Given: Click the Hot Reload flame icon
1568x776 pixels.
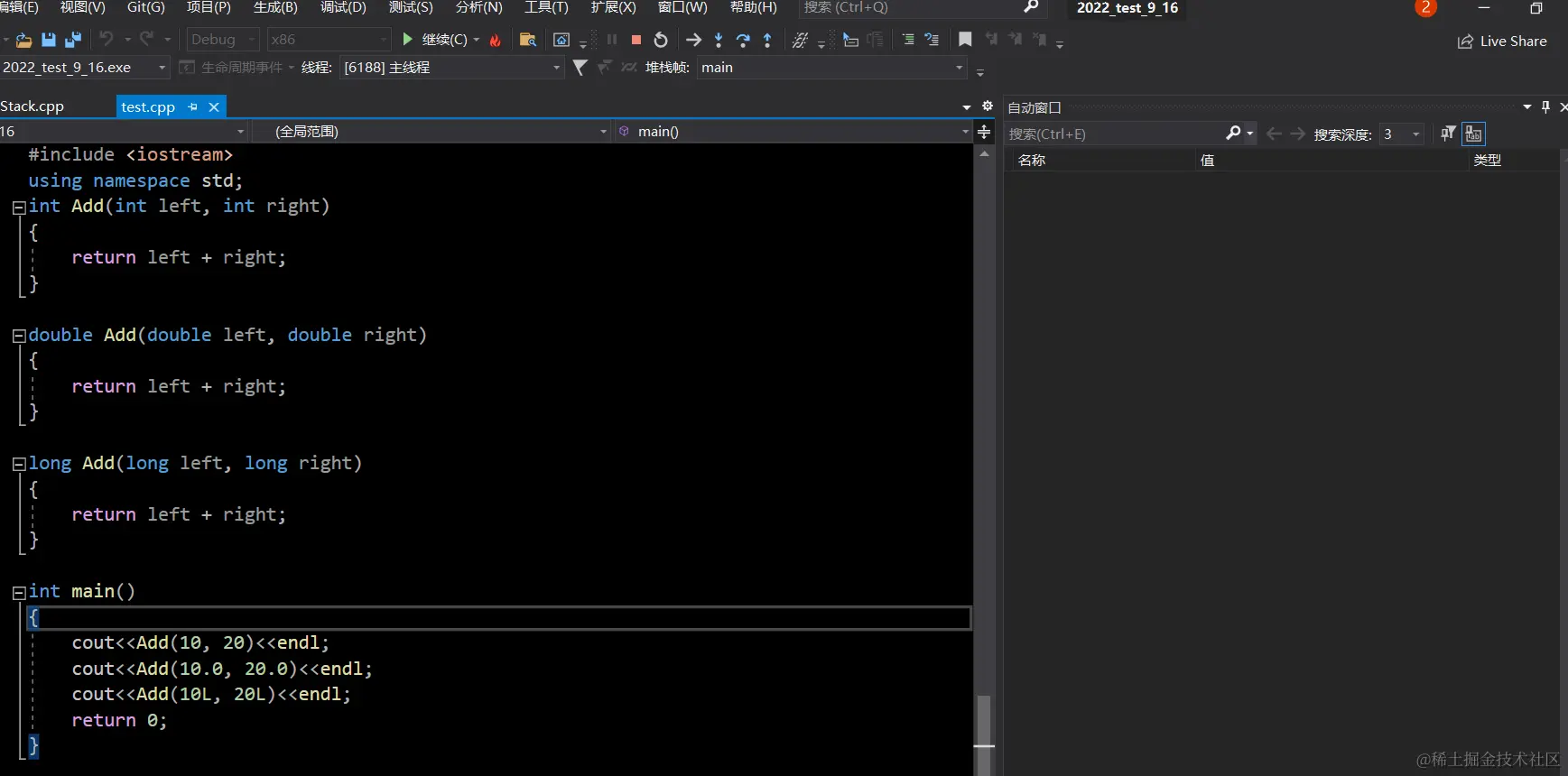Looking at the screenshot, I should click(495, 40).
